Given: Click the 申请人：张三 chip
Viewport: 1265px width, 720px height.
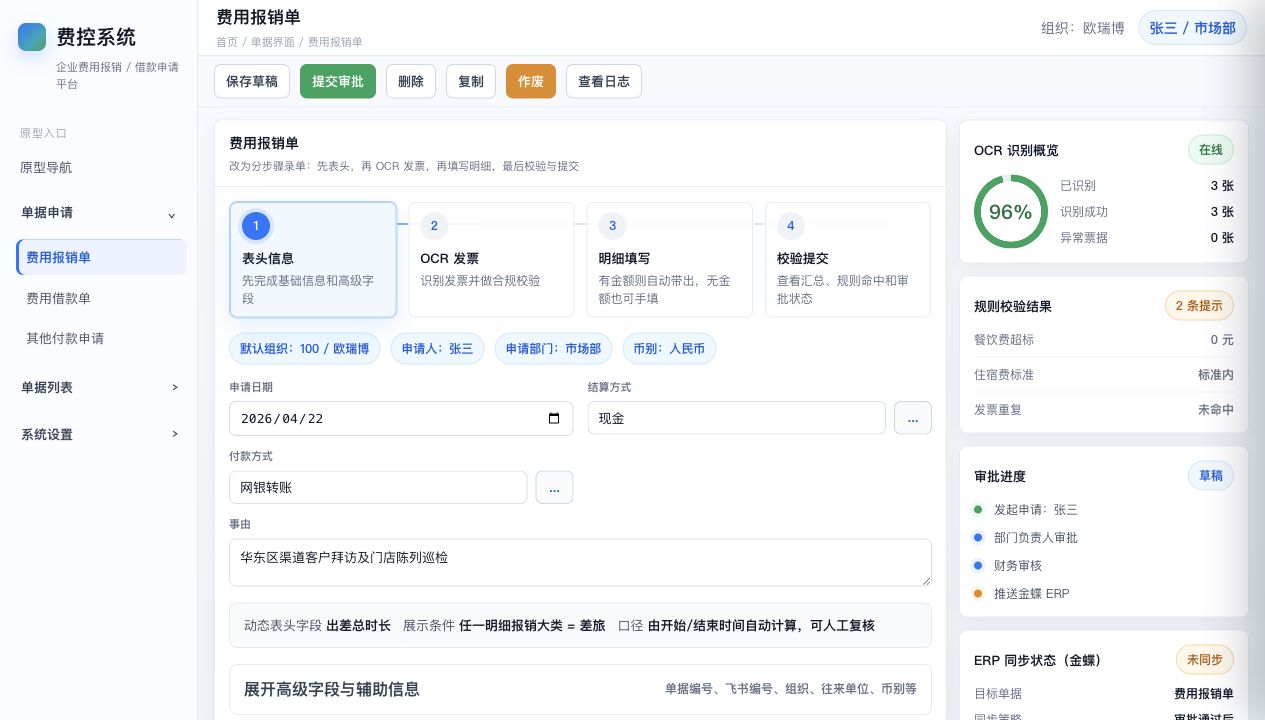Looking at the screenshot, I should coord(437,348).
